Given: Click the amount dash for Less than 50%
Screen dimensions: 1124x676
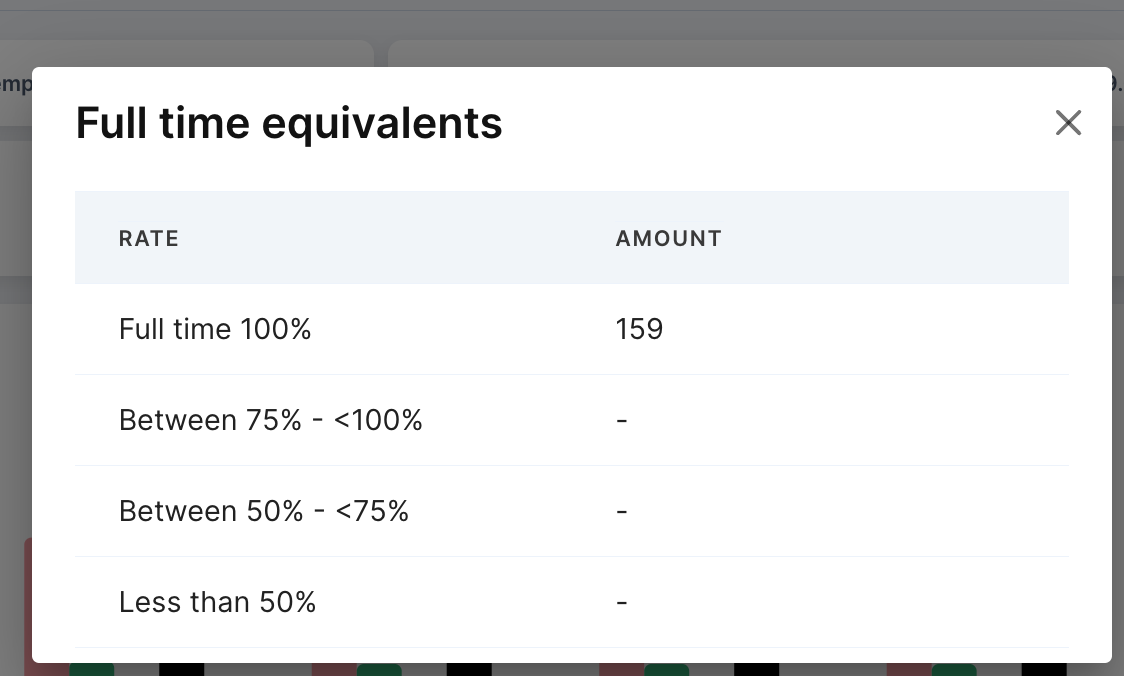Looking at the screenshot, I should (622, 602).
